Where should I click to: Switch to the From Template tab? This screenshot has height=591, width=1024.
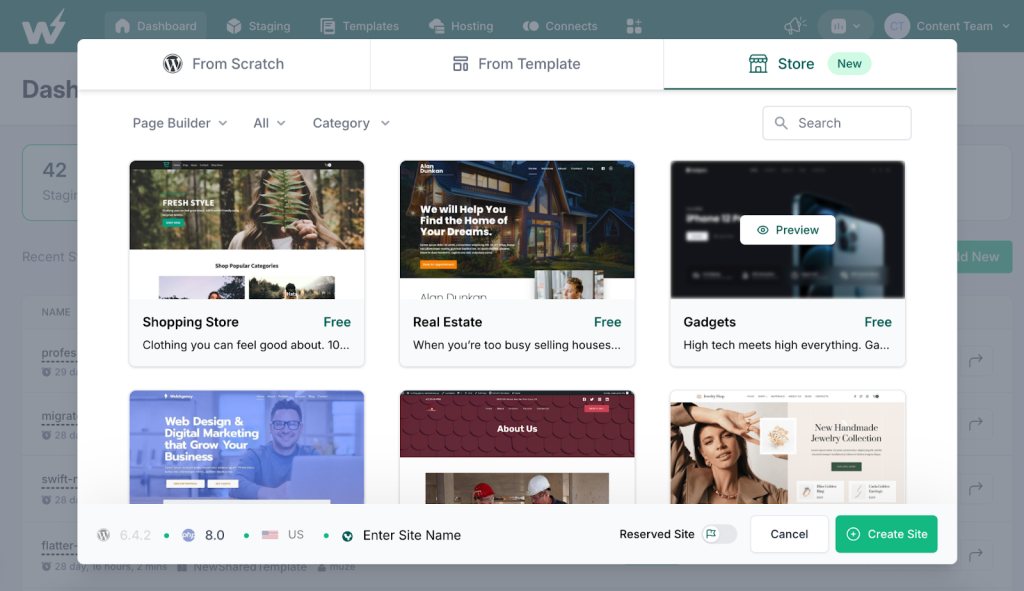coord(517,64)
